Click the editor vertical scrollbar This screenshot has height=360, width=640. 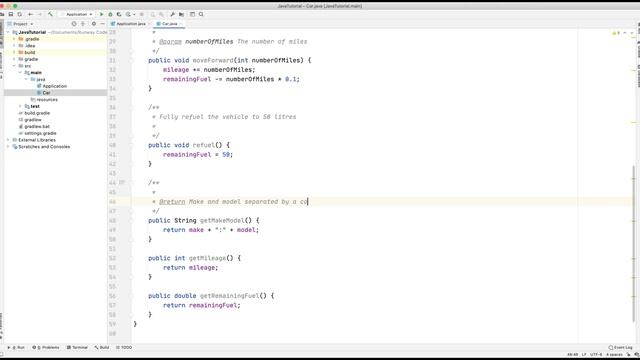(x=634, y=243)
